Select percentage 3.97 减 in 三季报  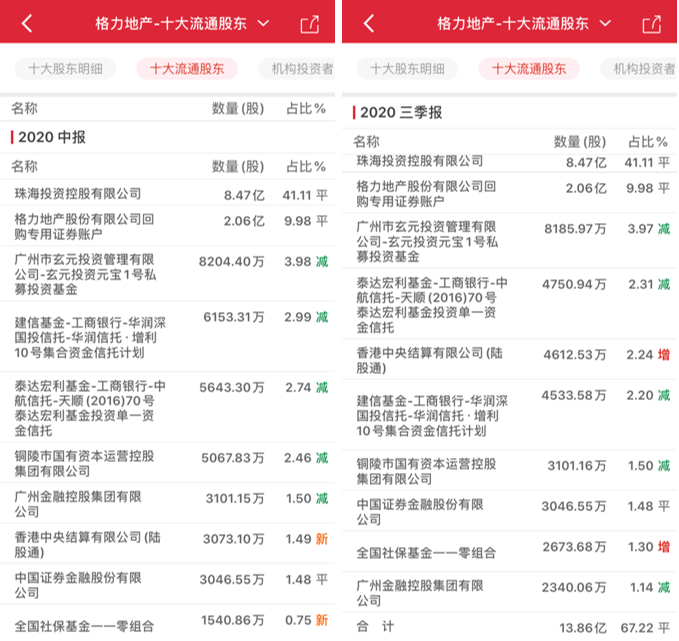pos(649,229)
